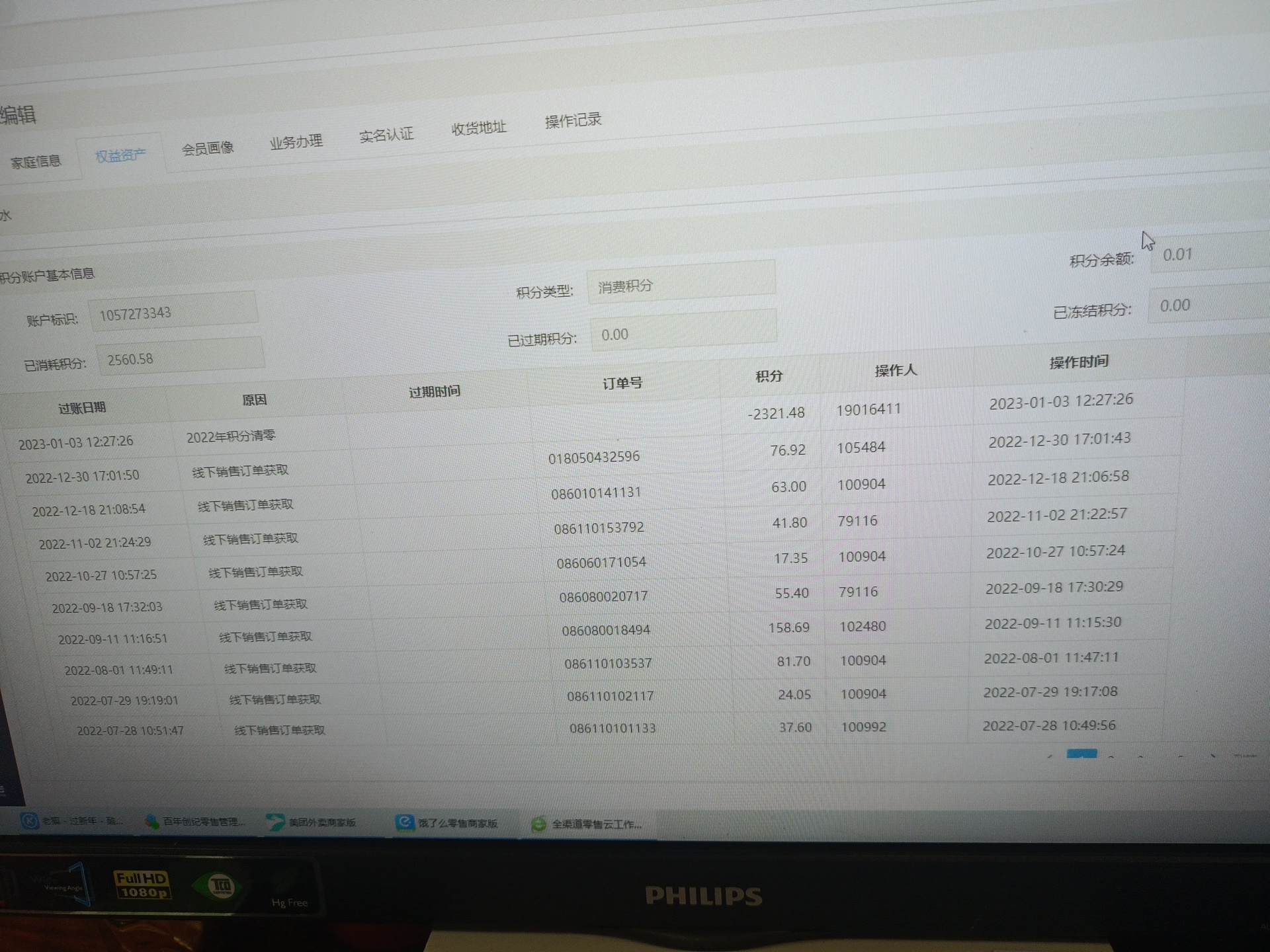Open 百年创纪零售管理 from the taskbar

pos(196,822)
